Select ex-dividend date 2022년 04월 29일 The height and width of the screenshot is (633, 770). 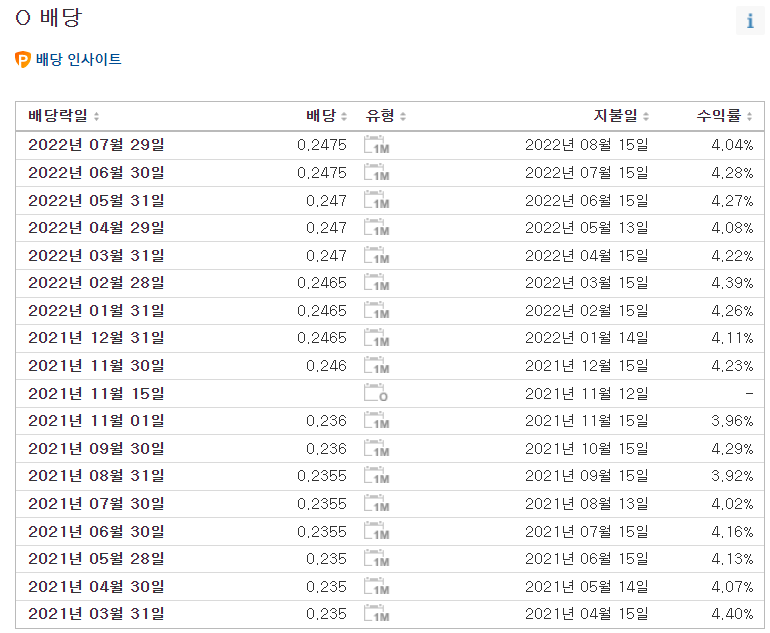(96, 228)
